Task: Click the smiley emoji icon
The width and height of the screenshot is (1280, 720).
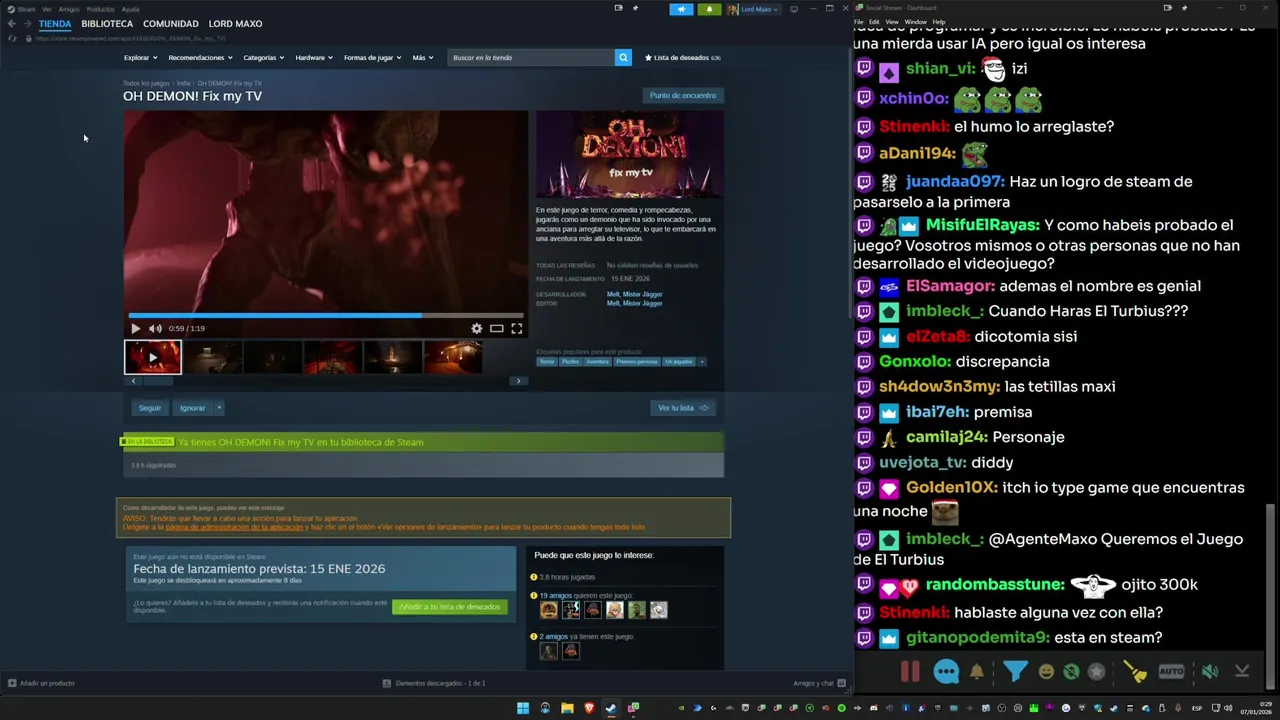Action: [1046, 672]
